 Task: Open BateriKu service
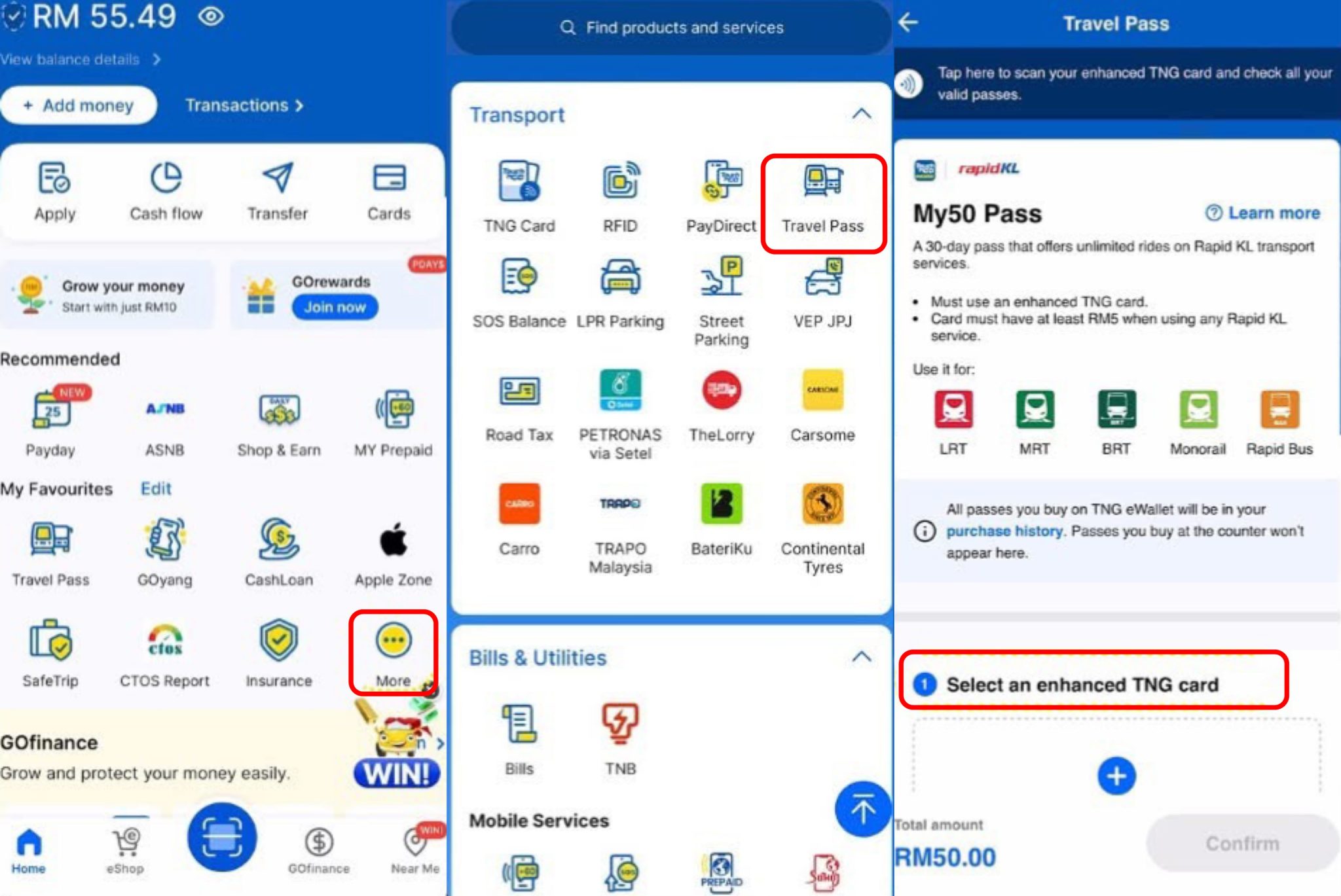click(721, 520)
